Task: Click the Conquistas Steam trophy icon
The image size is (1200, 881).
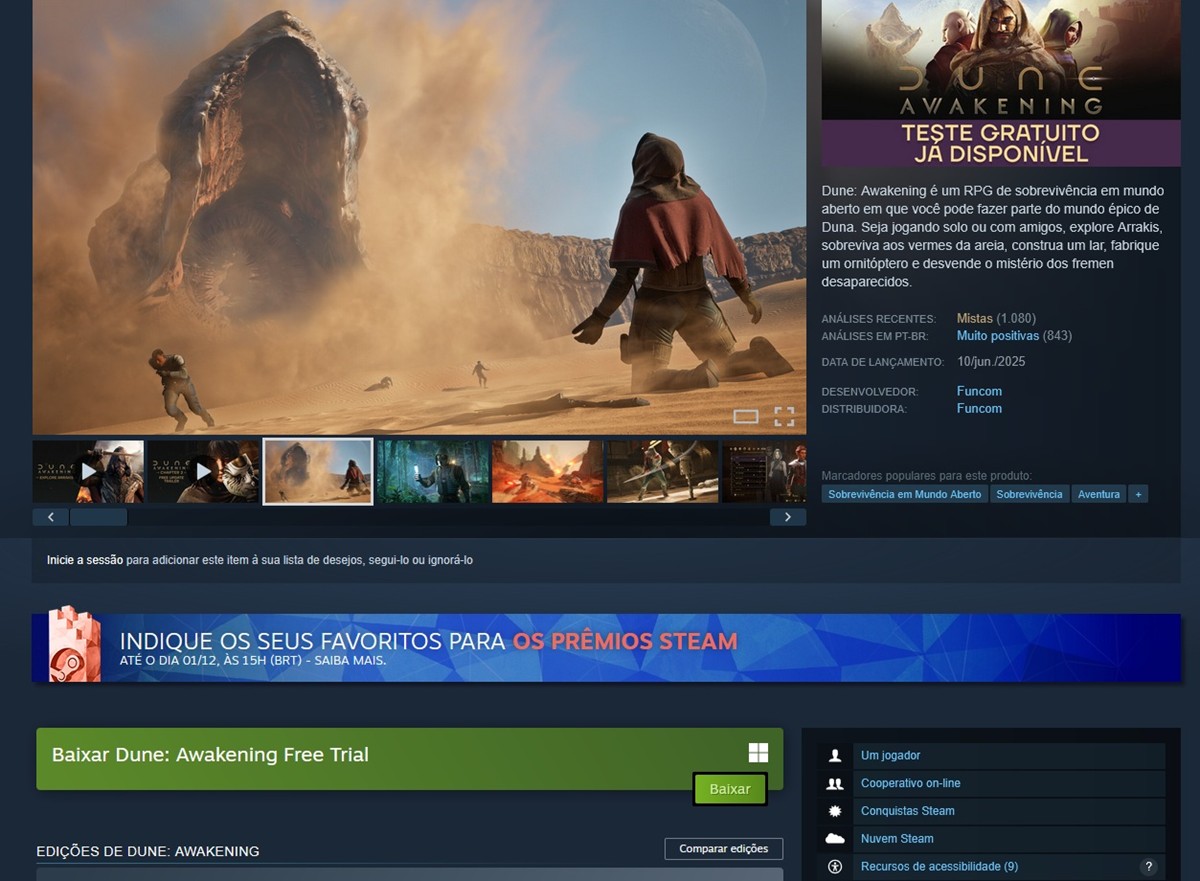Action: point(835,811)
